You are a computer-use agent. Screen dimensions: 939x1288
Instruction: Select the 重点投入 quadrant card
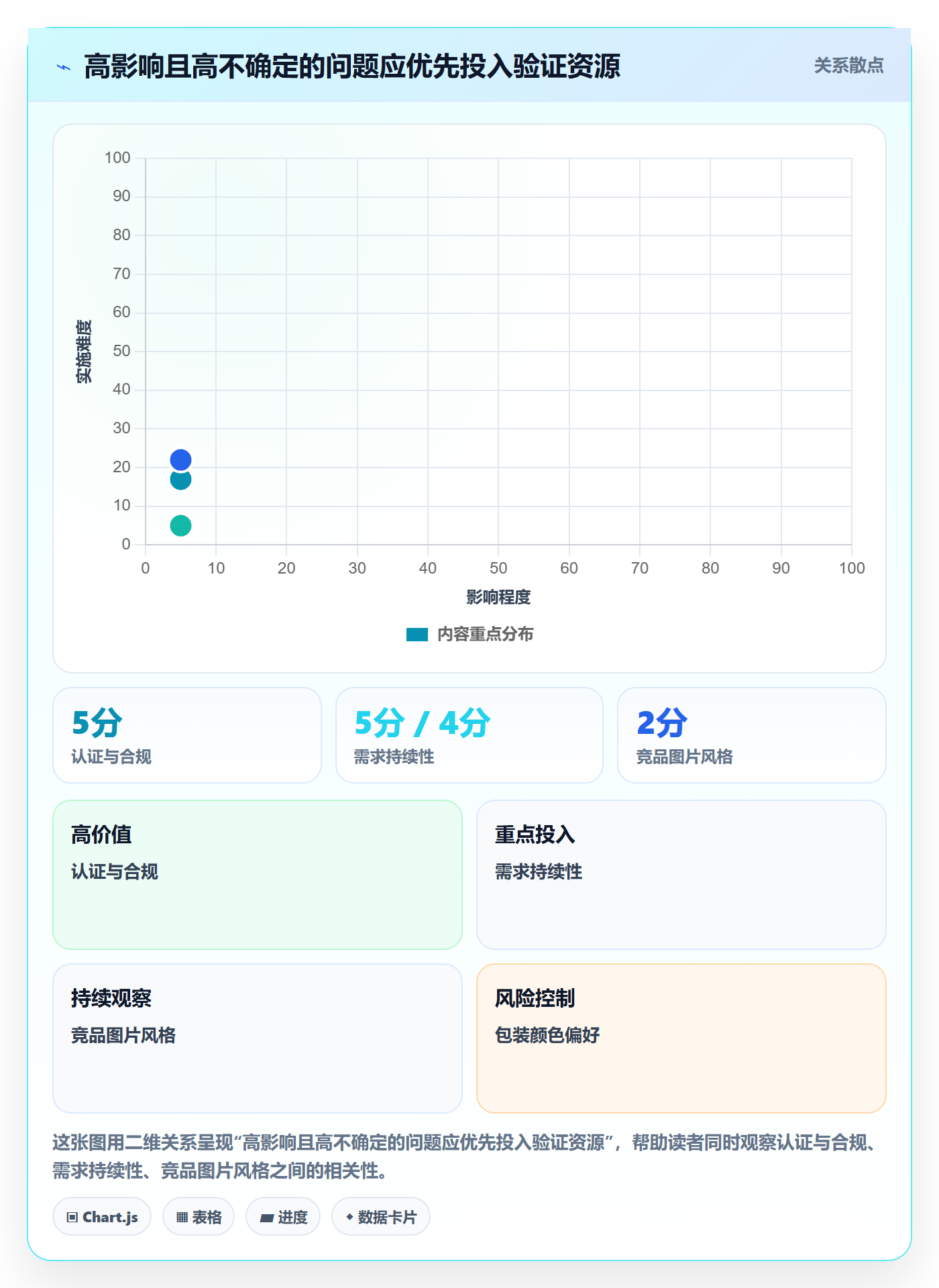coord(681,875)
